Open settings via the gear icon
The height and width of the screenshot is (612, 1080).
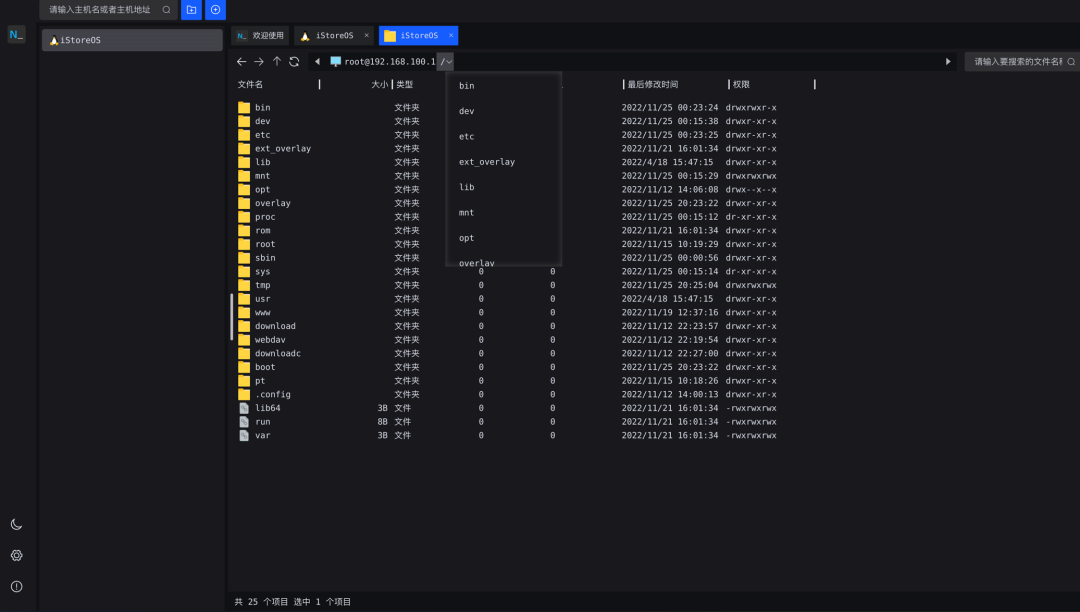pos(17,556)
